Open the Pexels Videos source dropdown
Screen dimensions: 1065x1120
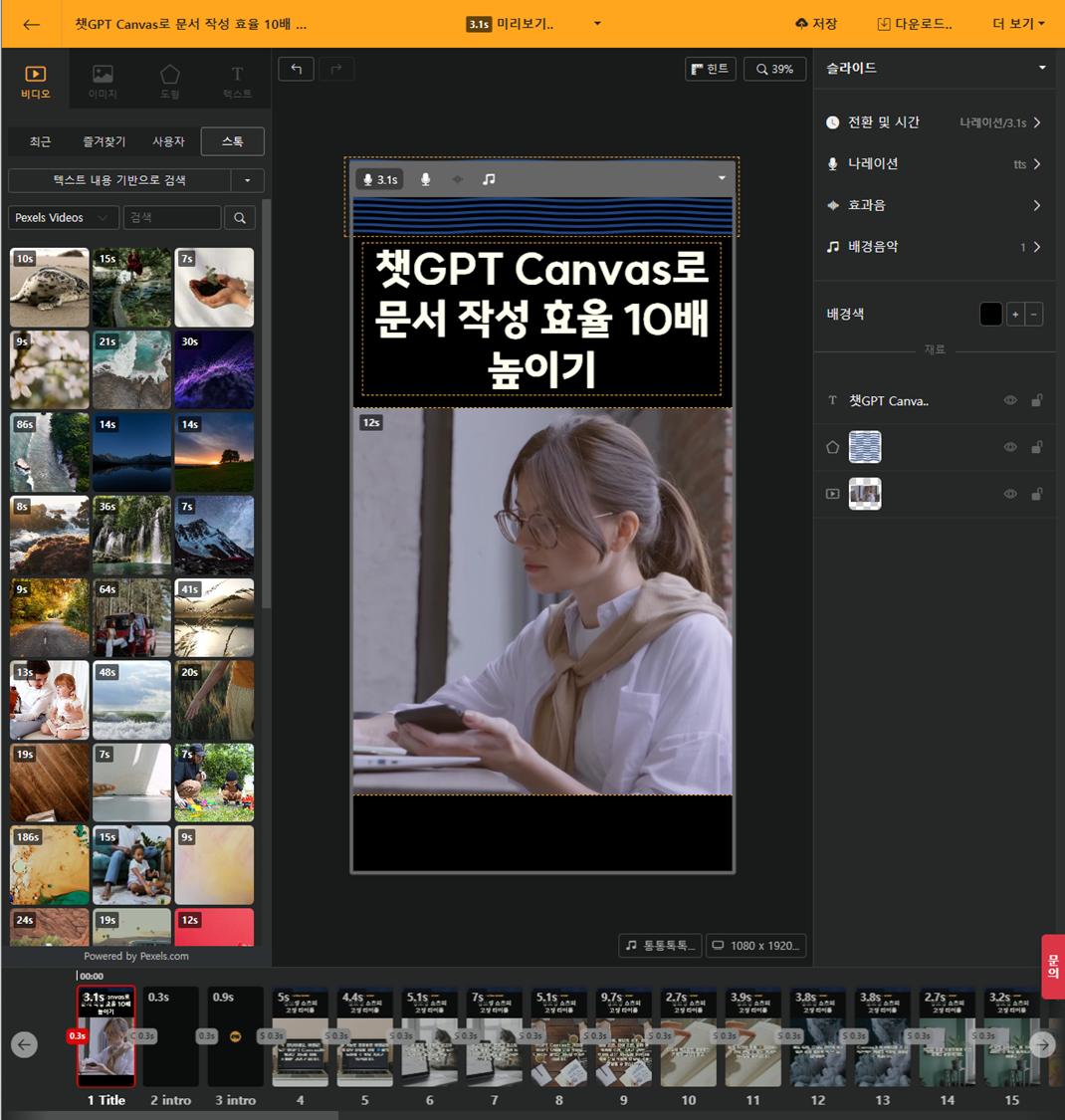coord(63,217)
